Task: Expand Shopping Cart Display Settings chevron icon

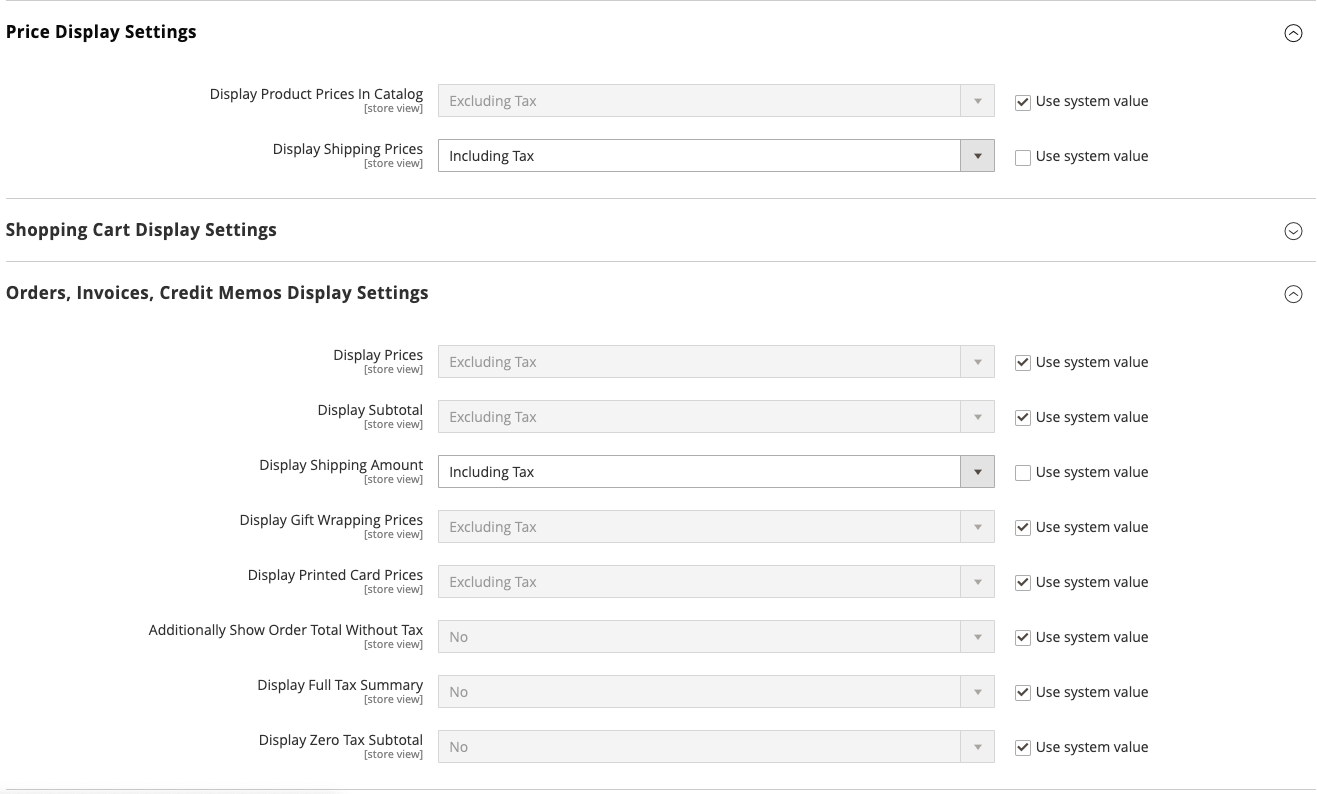Action: 1293,231
